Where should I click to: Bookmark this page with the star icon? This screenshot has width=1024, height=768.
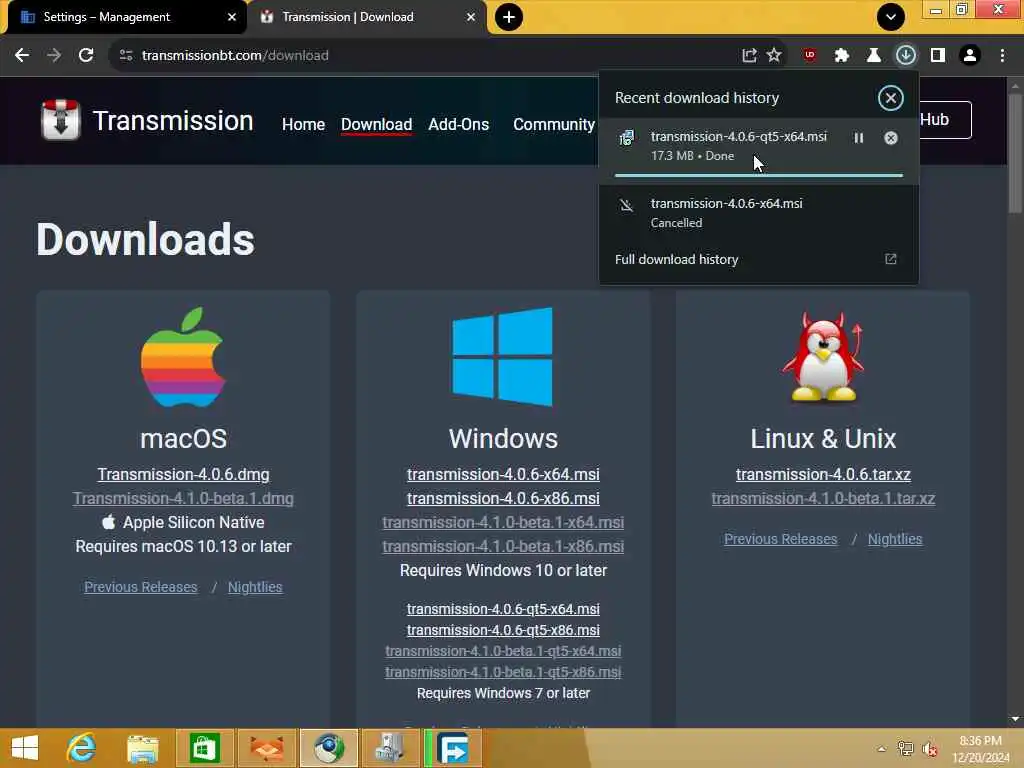click(774, 56)
